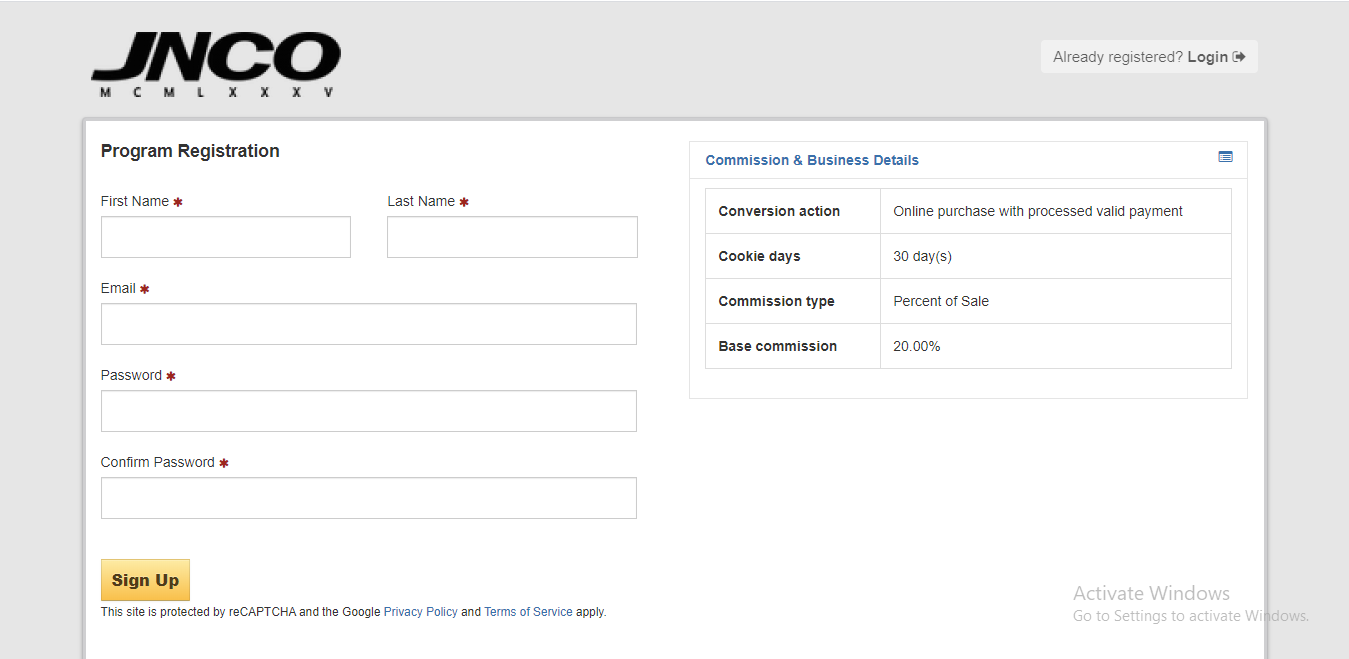The image size is (1349, 659).
Task: Focus the Last Name input field
Action: point(512,237)
